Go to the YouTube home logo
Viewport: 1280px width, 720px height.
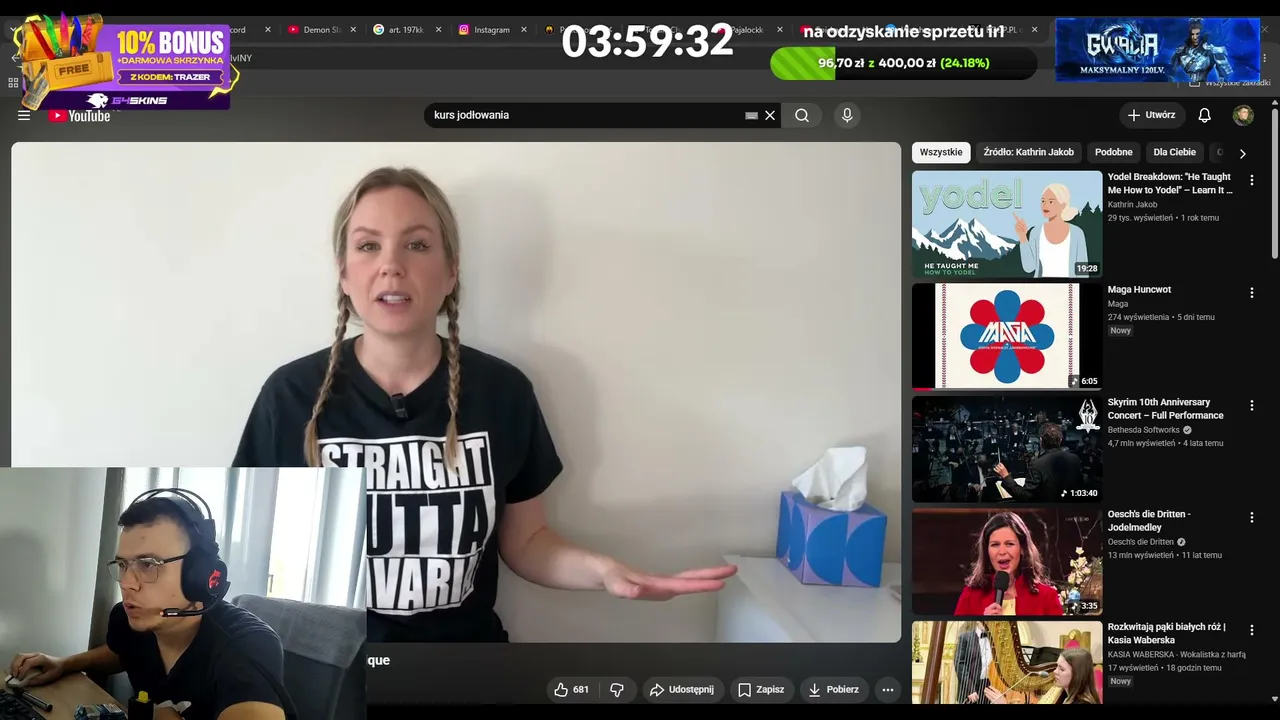[x=79, y=116]
